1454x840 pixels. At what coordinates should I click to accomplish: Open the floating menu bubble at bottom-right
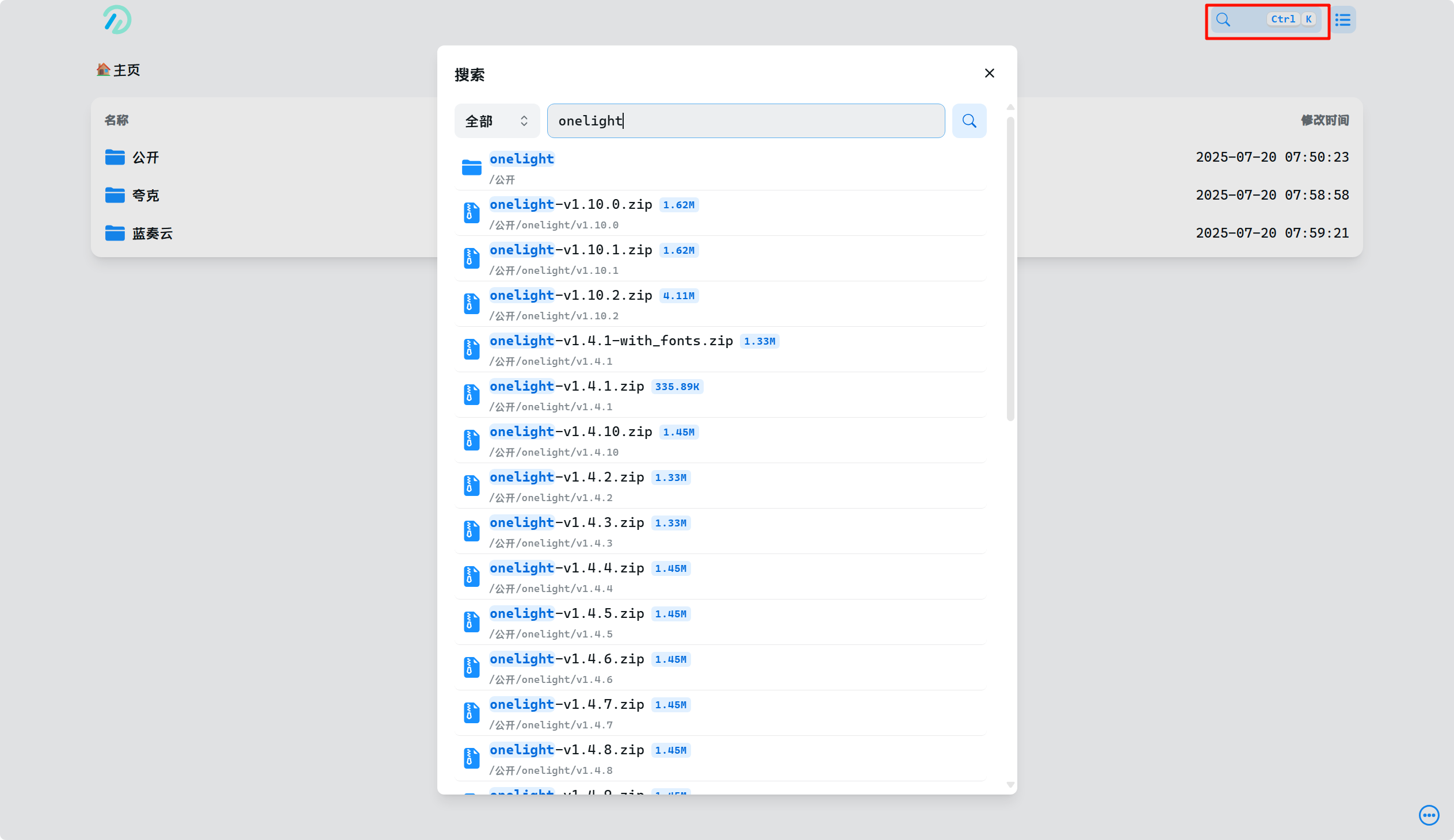click(x=1428, y=815)
